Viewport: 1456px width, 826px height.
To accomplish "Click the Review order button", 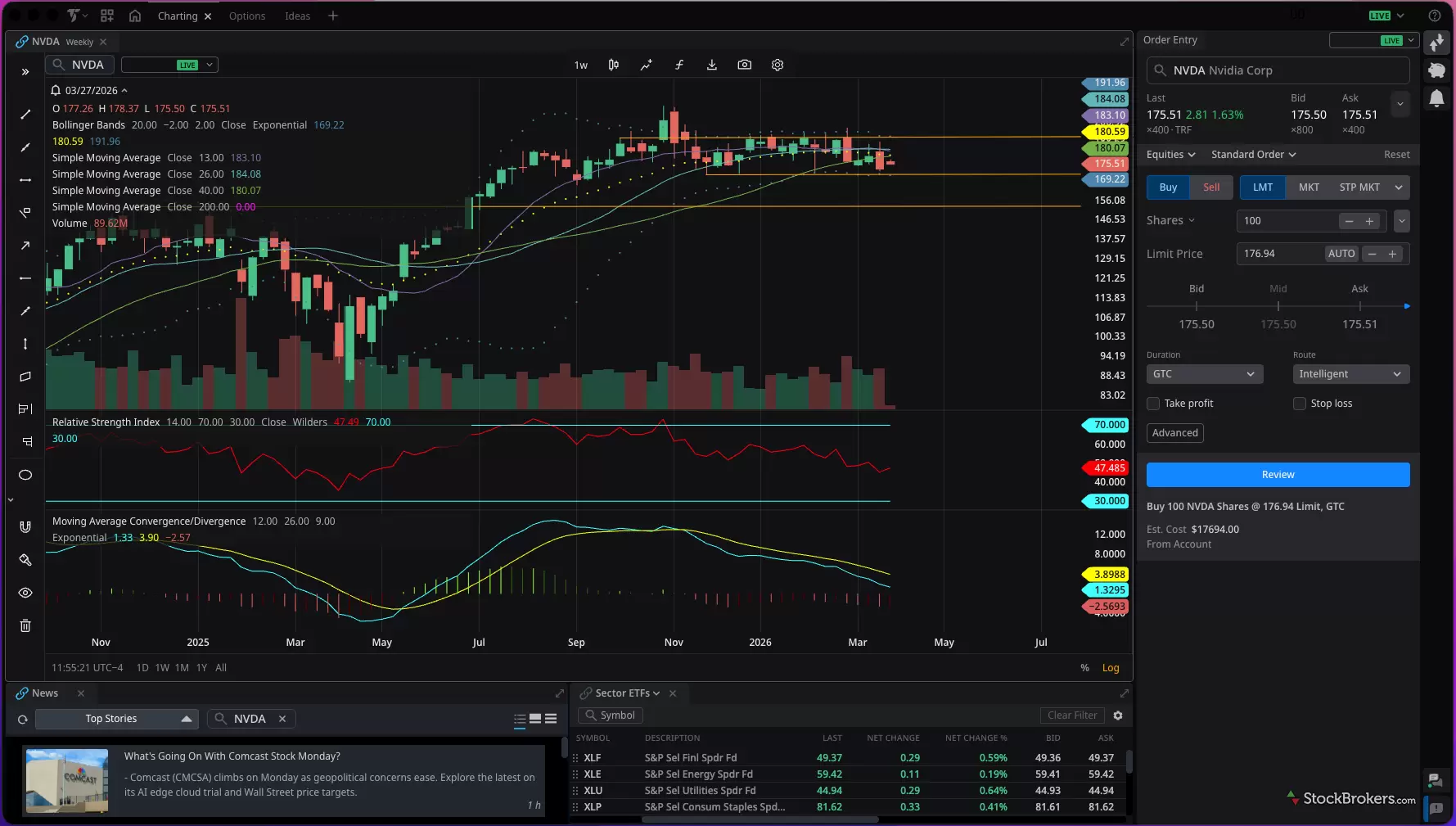I will click(x=1278, y=475).
